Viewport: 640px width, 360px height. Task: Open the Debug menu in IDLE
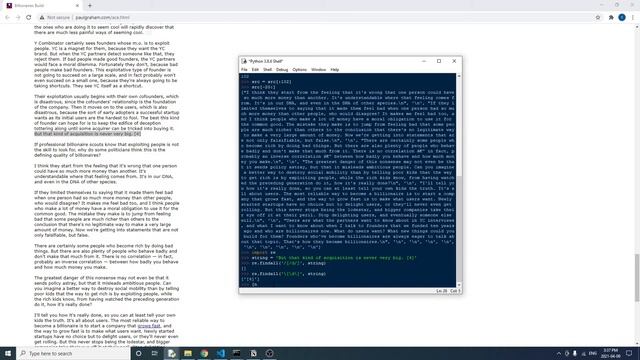coord(282,70)
